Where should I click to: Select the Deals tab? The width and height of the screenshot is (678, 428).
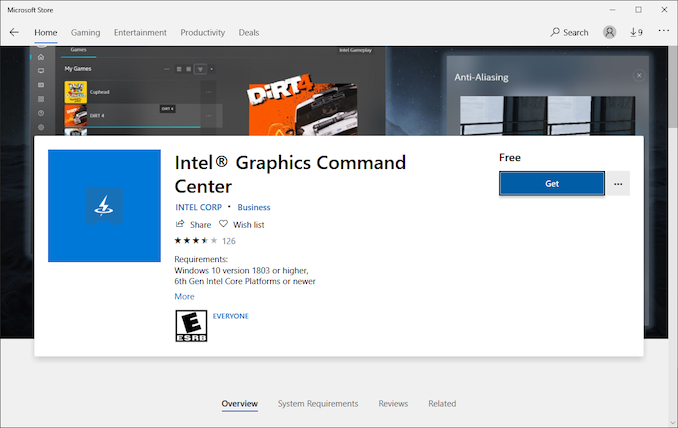249,32
